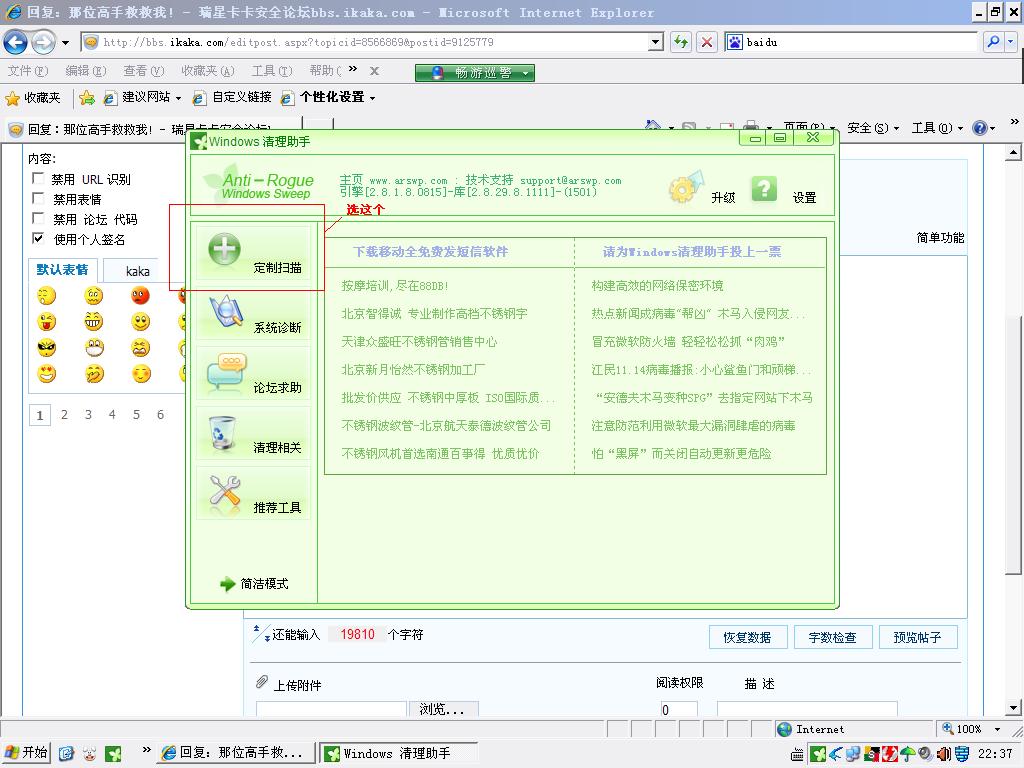This screenshot has height=768, width=1024.
Task: Click 字数检查 button
Action: 832,637
